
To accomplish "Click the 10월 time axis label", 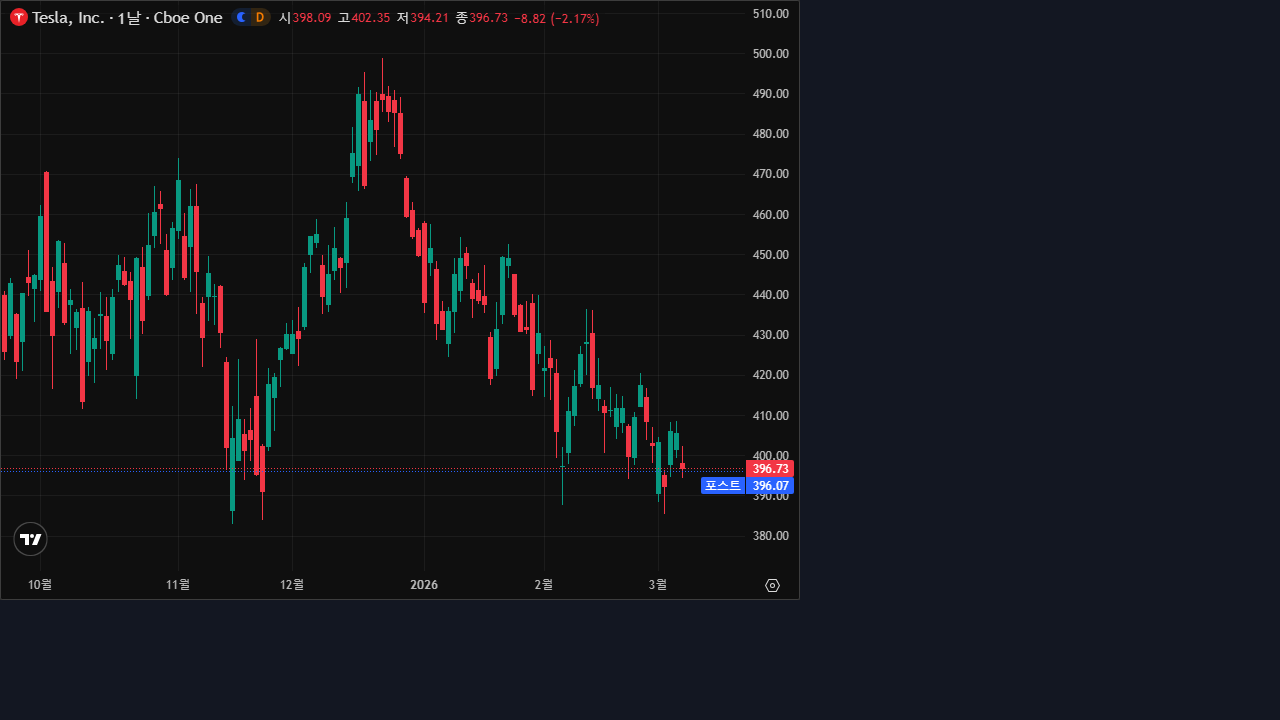I will (x=40, y=585).
